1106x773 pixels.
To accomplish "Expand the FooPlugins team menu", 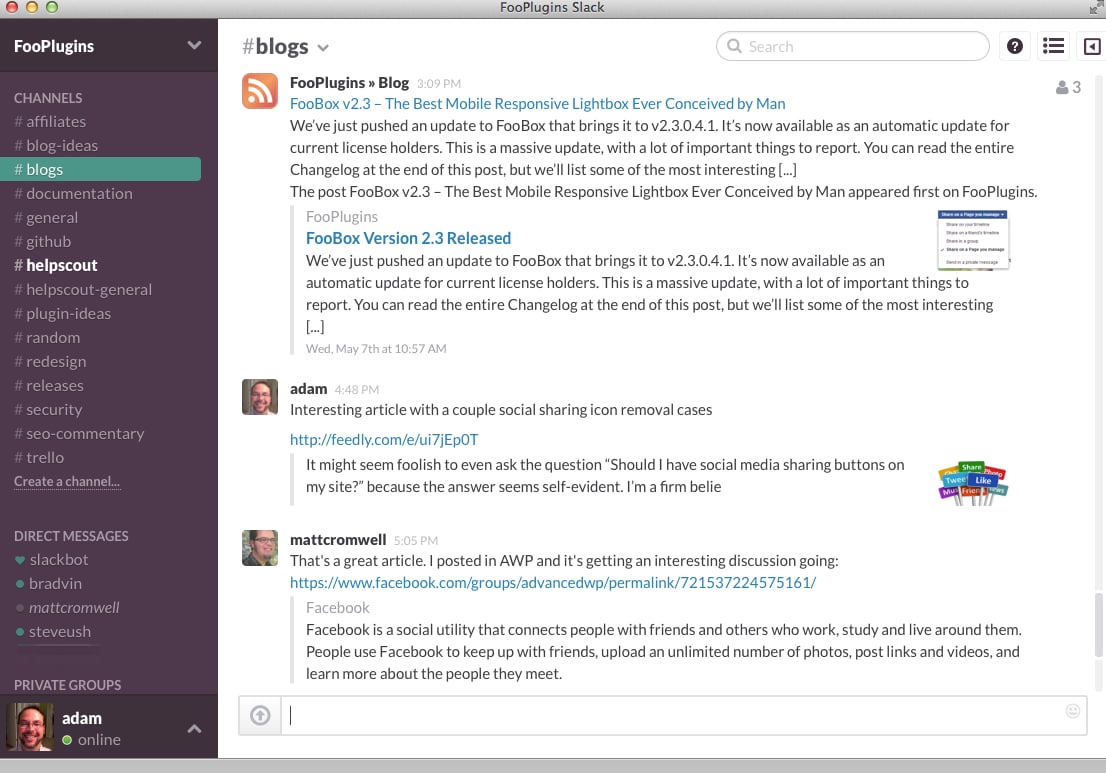I will point(194,46).
